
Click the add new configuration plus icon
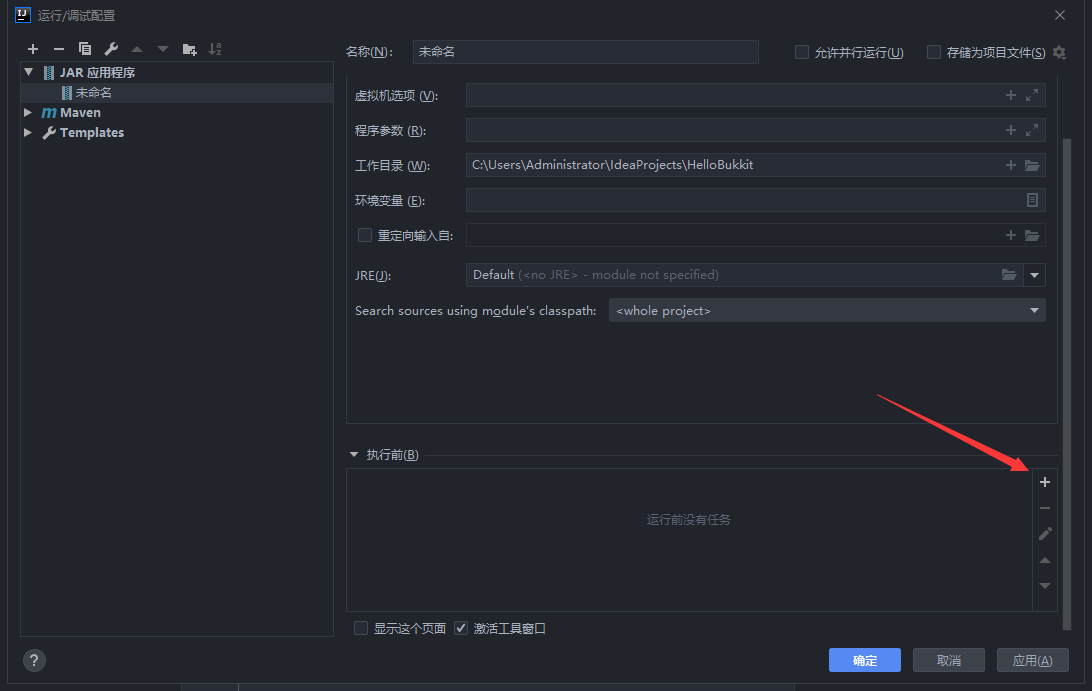coord(33,49)
